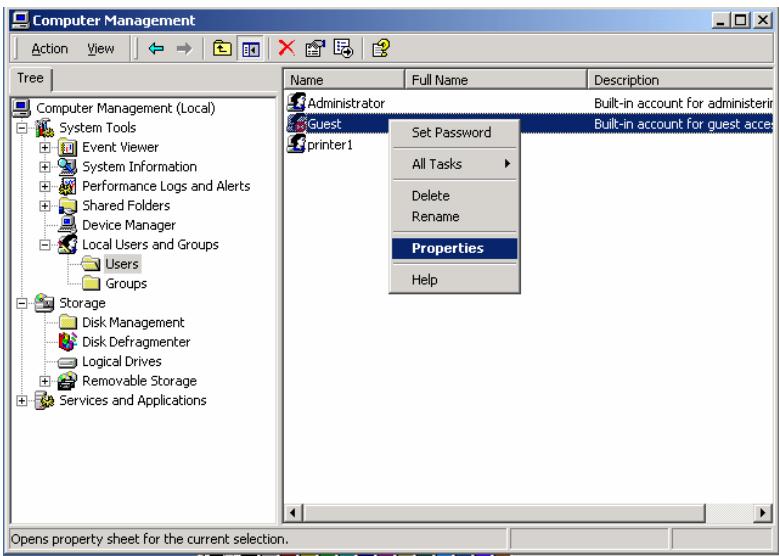Sort the list by the Full Name column header

494,79
